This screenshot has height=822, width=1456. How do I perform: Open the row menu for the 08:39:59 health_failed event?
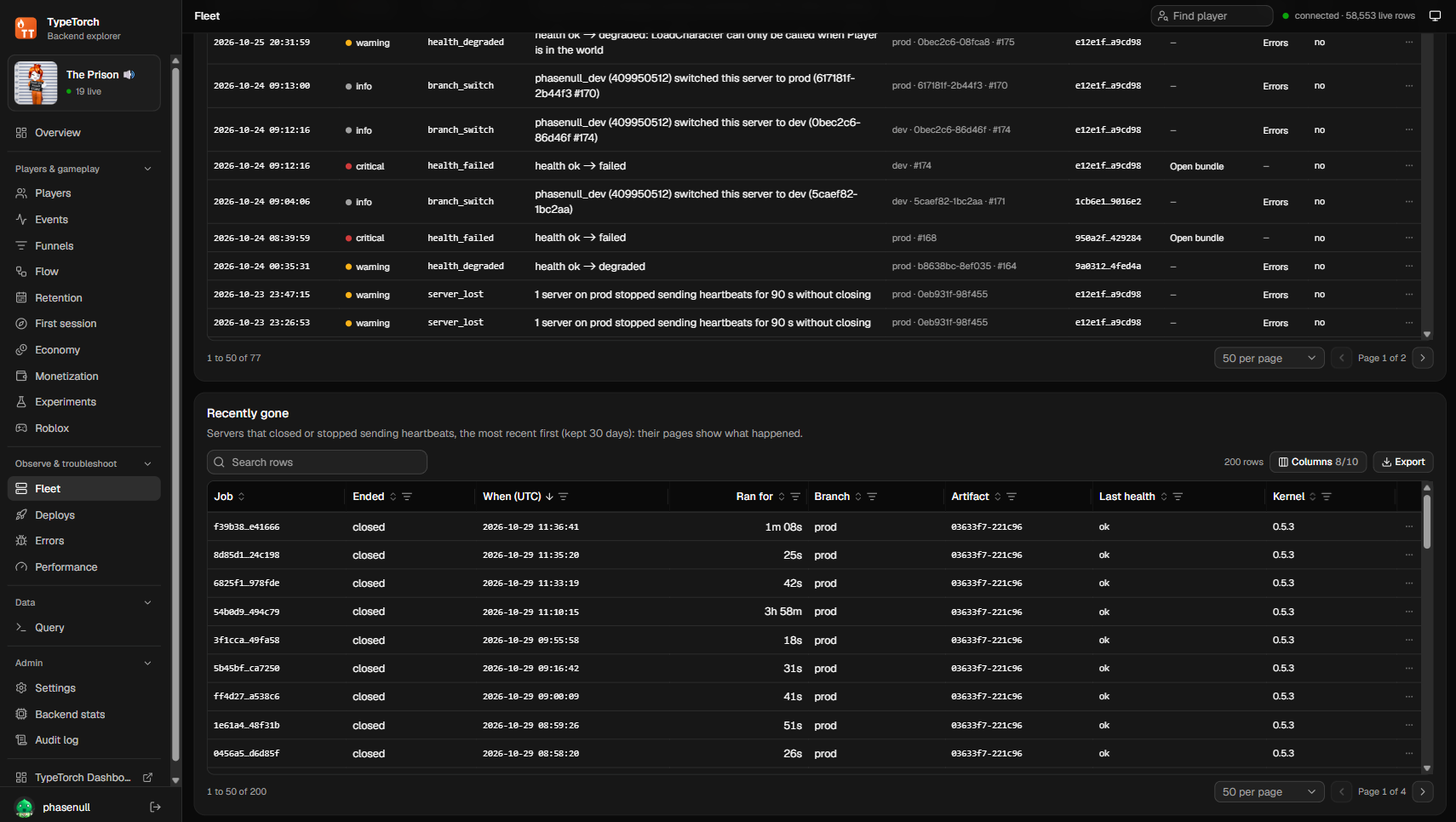click(1409, 238)
